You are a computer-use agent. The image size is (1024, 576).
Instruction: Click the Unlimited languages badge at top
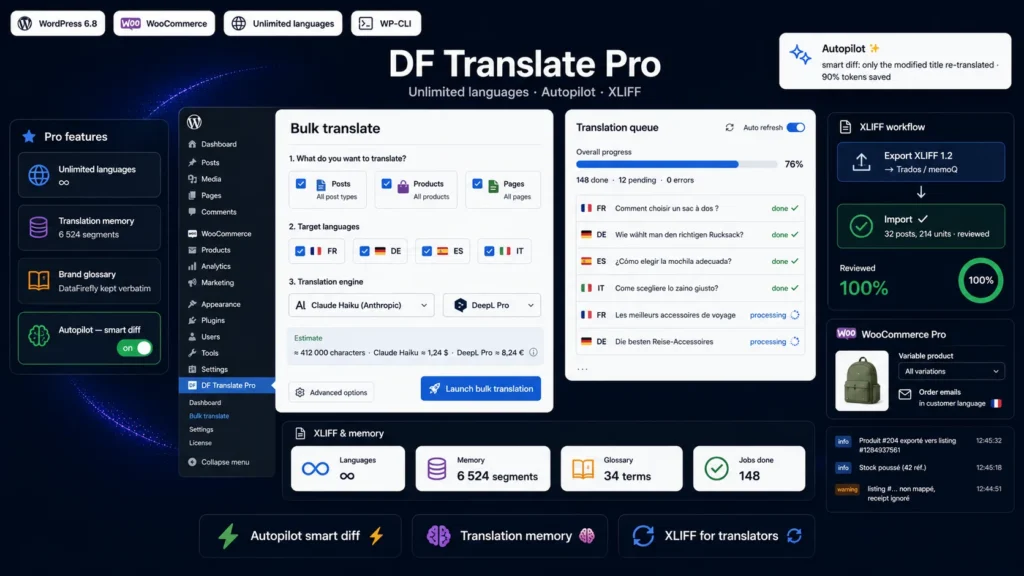click(283, 24)
